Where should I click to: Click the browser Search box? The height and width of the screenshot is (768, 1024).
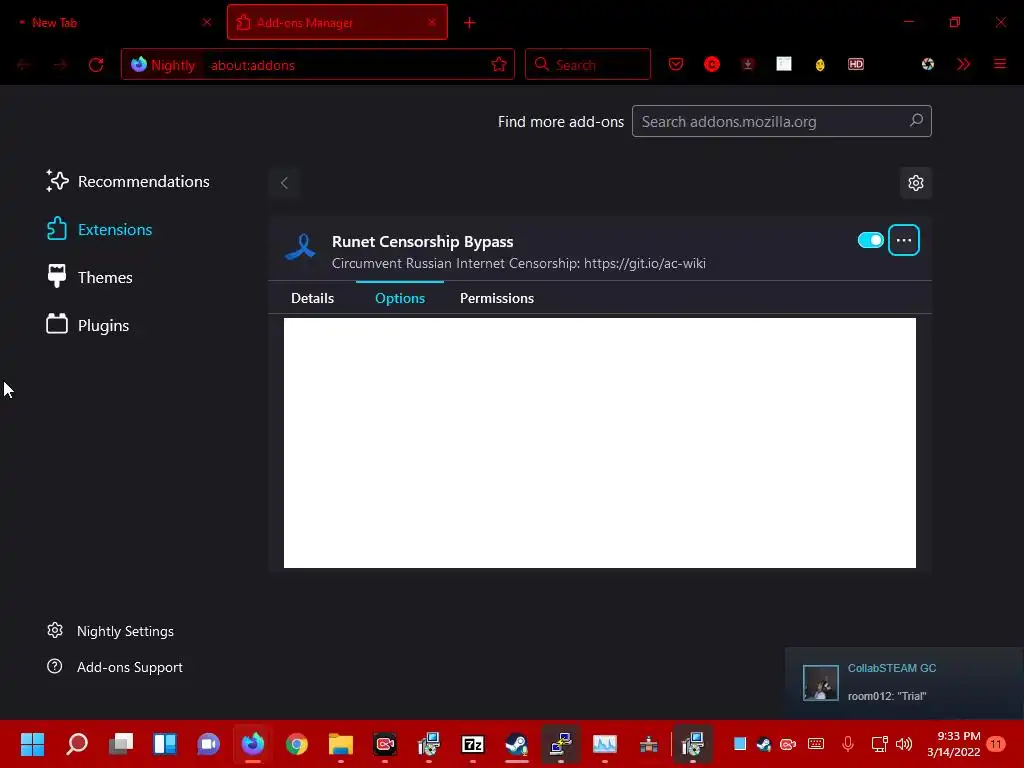[x=588, y=64]
